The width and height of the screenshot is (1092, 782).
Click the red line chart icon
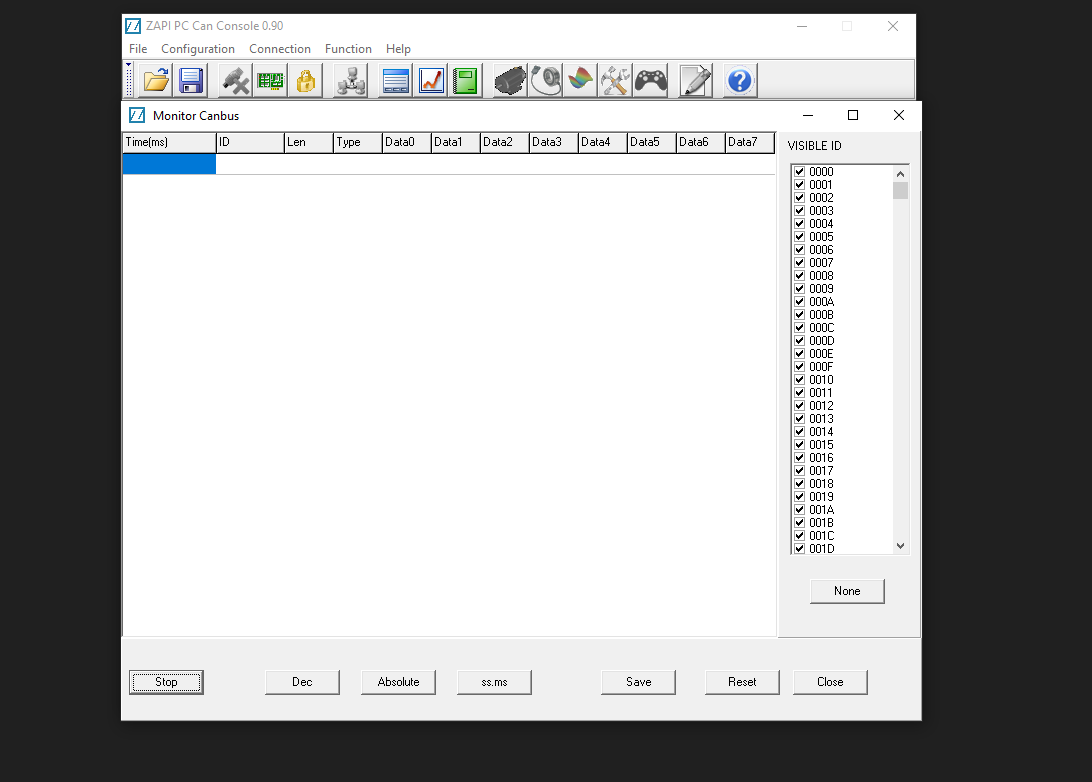(x=432, y=81)
